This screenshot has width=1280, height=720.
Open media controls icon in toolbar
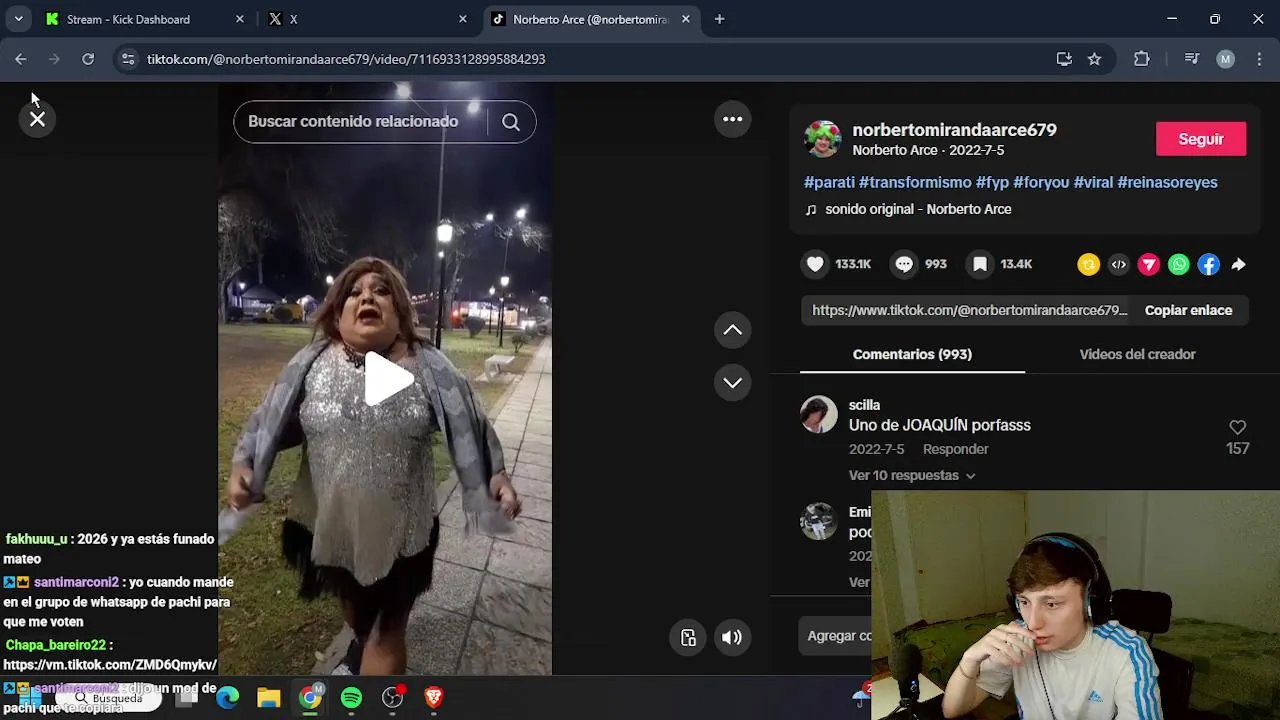(1191, 59)
